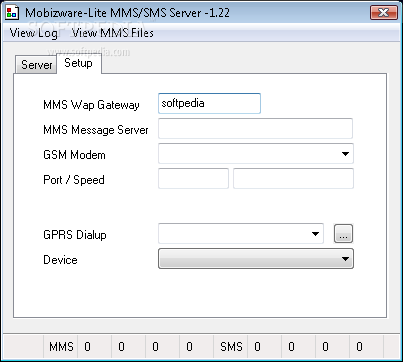Screen dimensions: 403x362
Task: Open the View MMS Files menu
Action: point(113,33)
